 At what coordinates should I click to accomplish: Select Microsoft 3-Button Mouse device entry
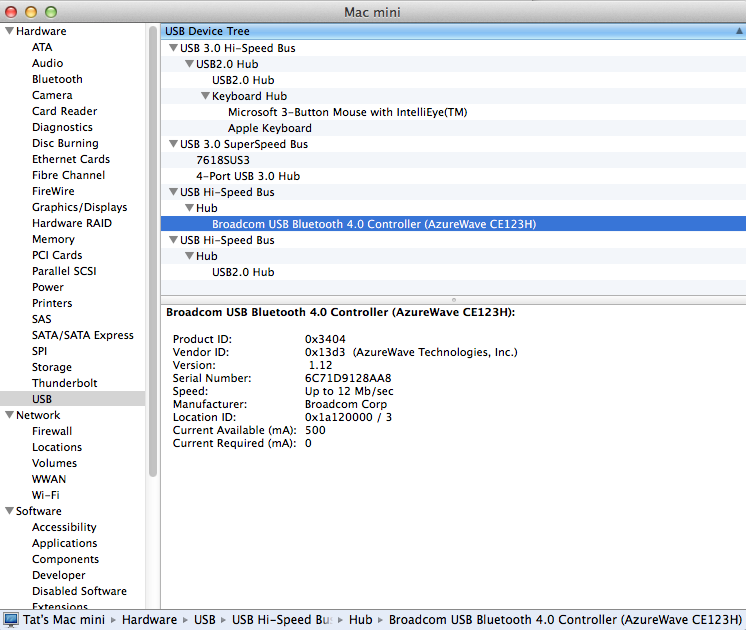pos(347,112)
